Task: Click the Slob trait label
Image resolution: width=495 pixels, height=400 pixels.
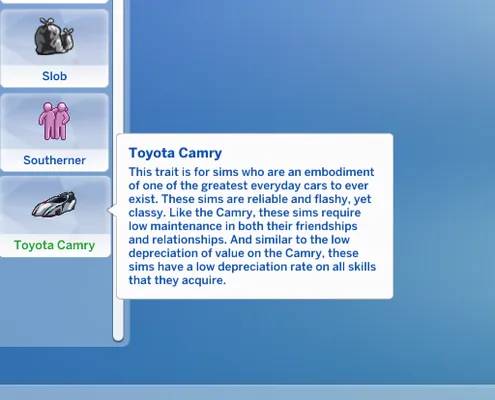Action: point(54,76)
